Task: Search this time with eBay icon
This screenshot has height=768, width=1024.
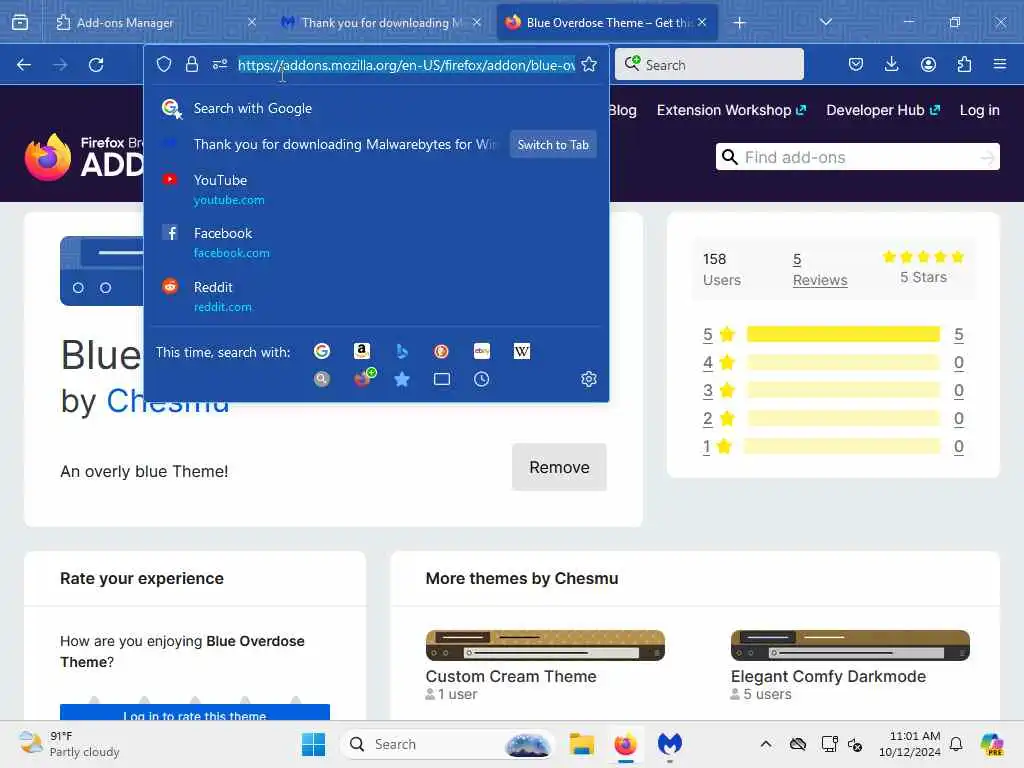Action: click(482, 351)
